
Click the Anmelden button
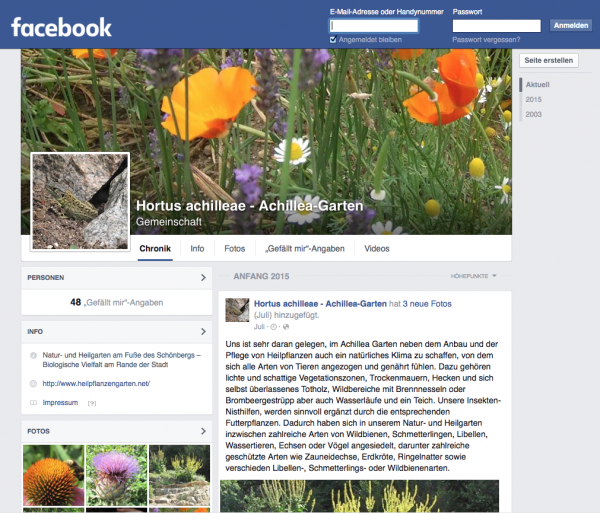(571, 25)
